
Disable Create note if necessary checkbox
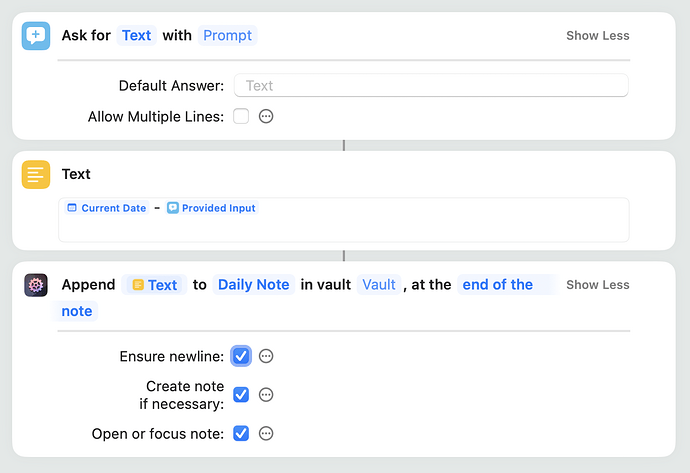point(241,395)
